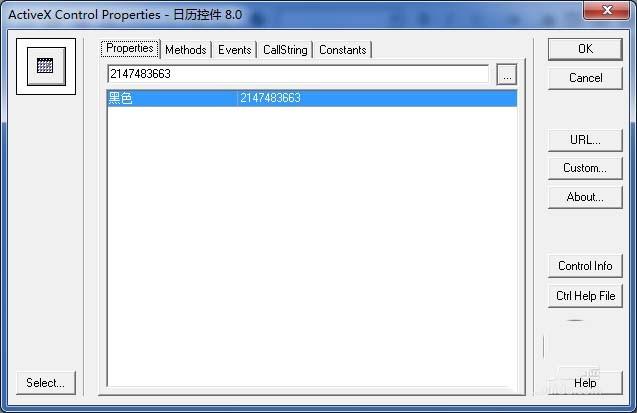Open the URL... dialog
The width and height of the screenshot is (637, 413).
tap(585, 140)
